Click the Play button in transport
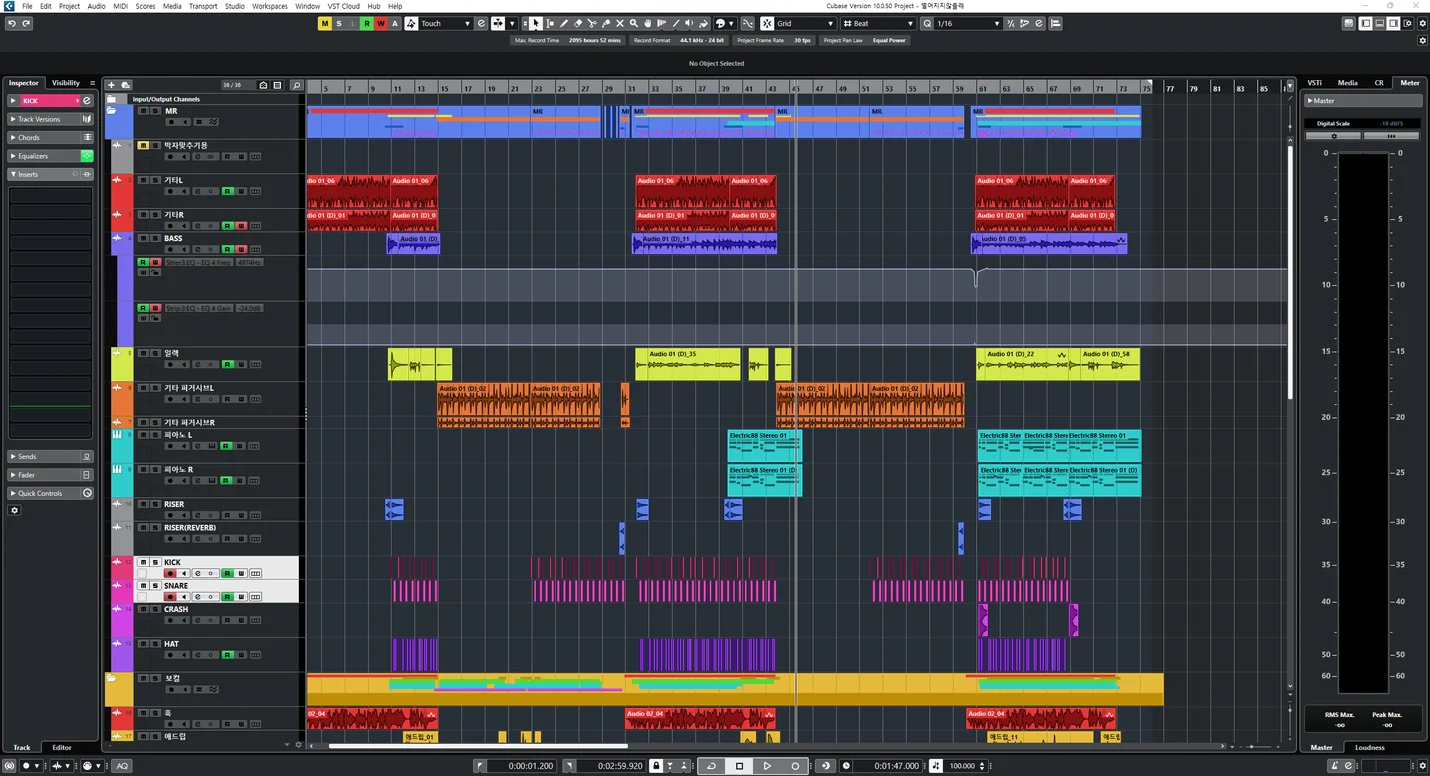Screen dimensions: 1430x776 point(767,766)
